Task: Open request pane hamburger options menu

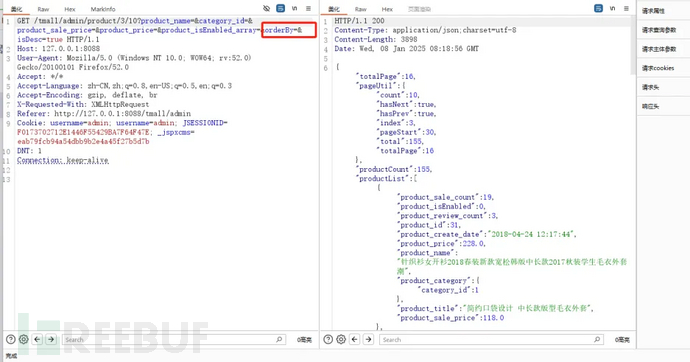Action: pyautogui.click(x=308, y=8)
